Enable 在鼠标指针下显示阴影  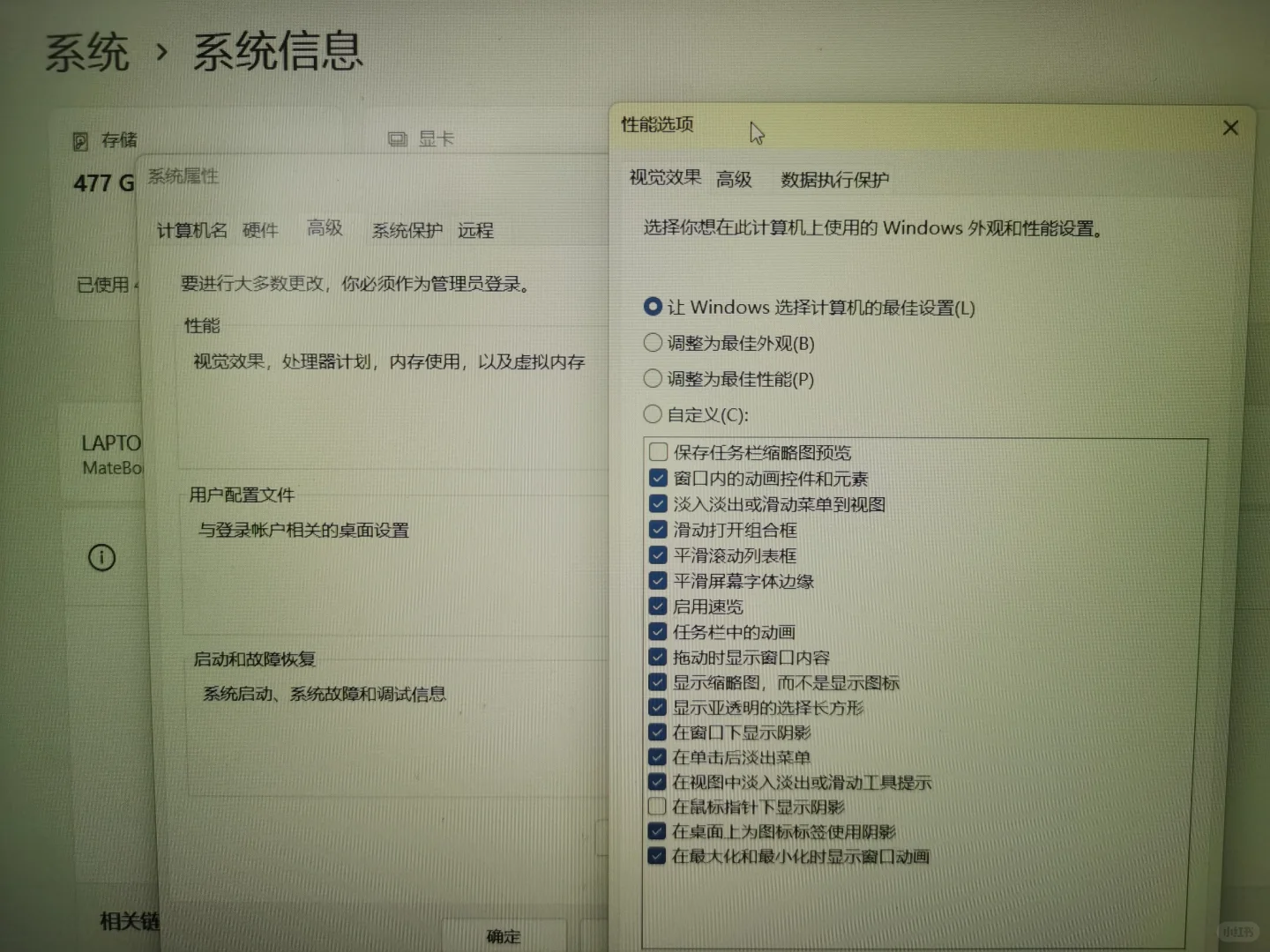pyautogui.click(x=656, y=806)
